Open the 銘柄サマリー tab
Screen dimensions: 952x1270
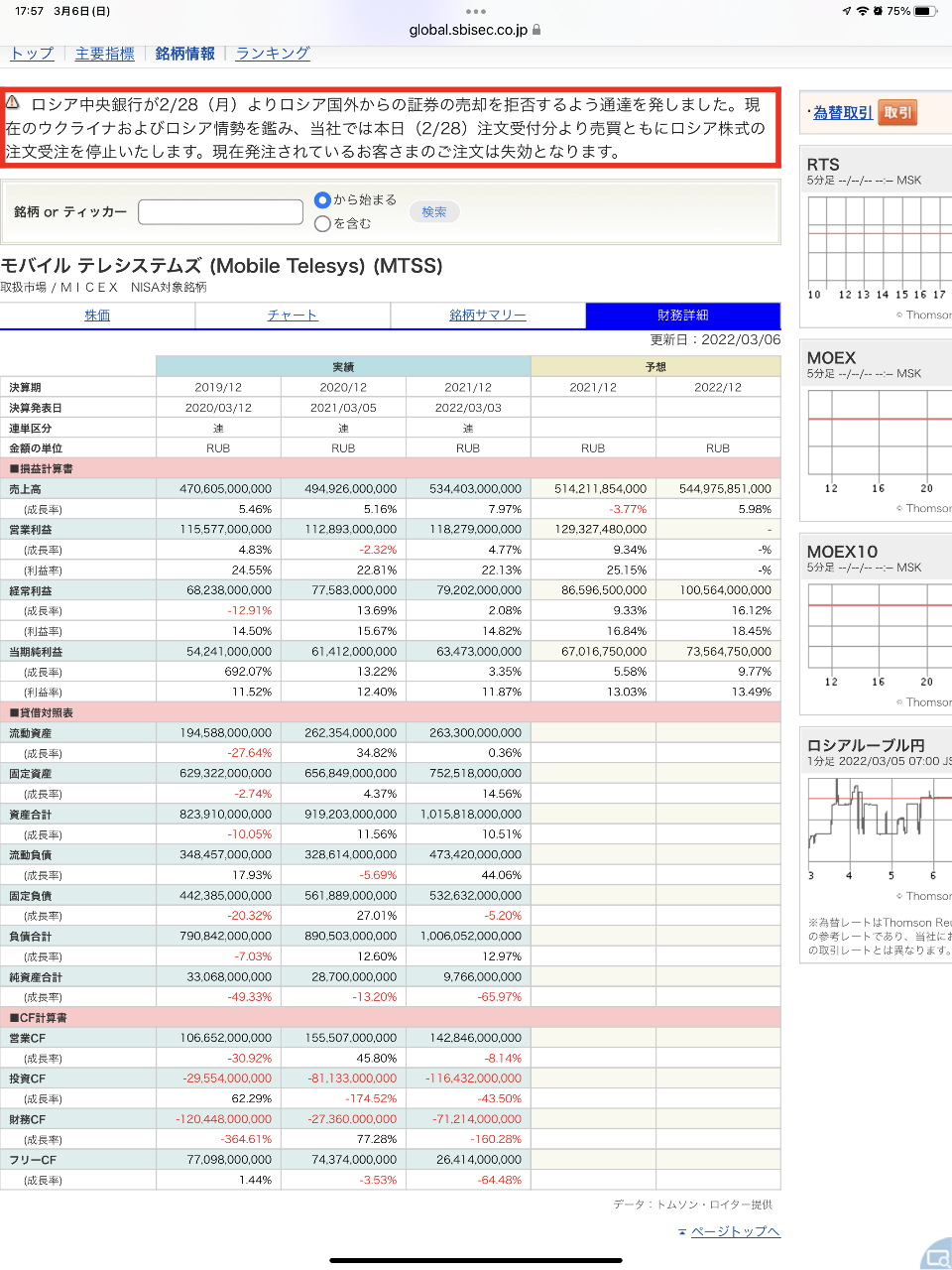(488, 316)
